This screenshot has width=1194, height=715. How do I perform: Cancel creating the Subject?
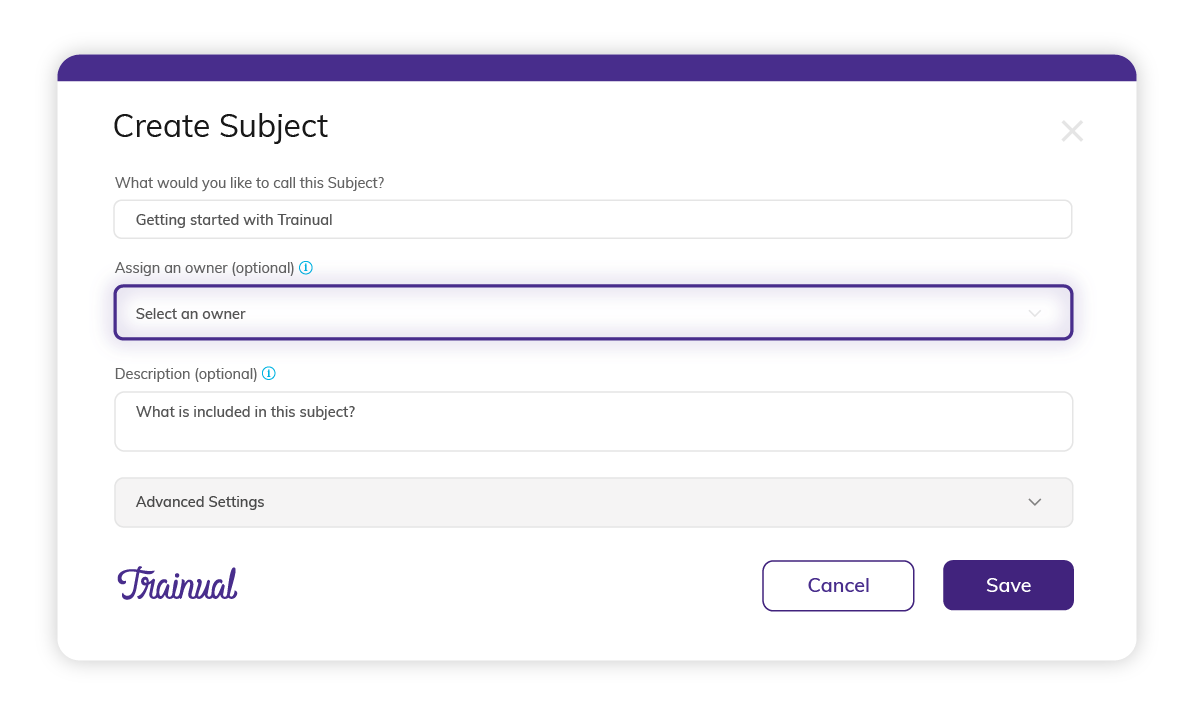[x=838, y=585]
